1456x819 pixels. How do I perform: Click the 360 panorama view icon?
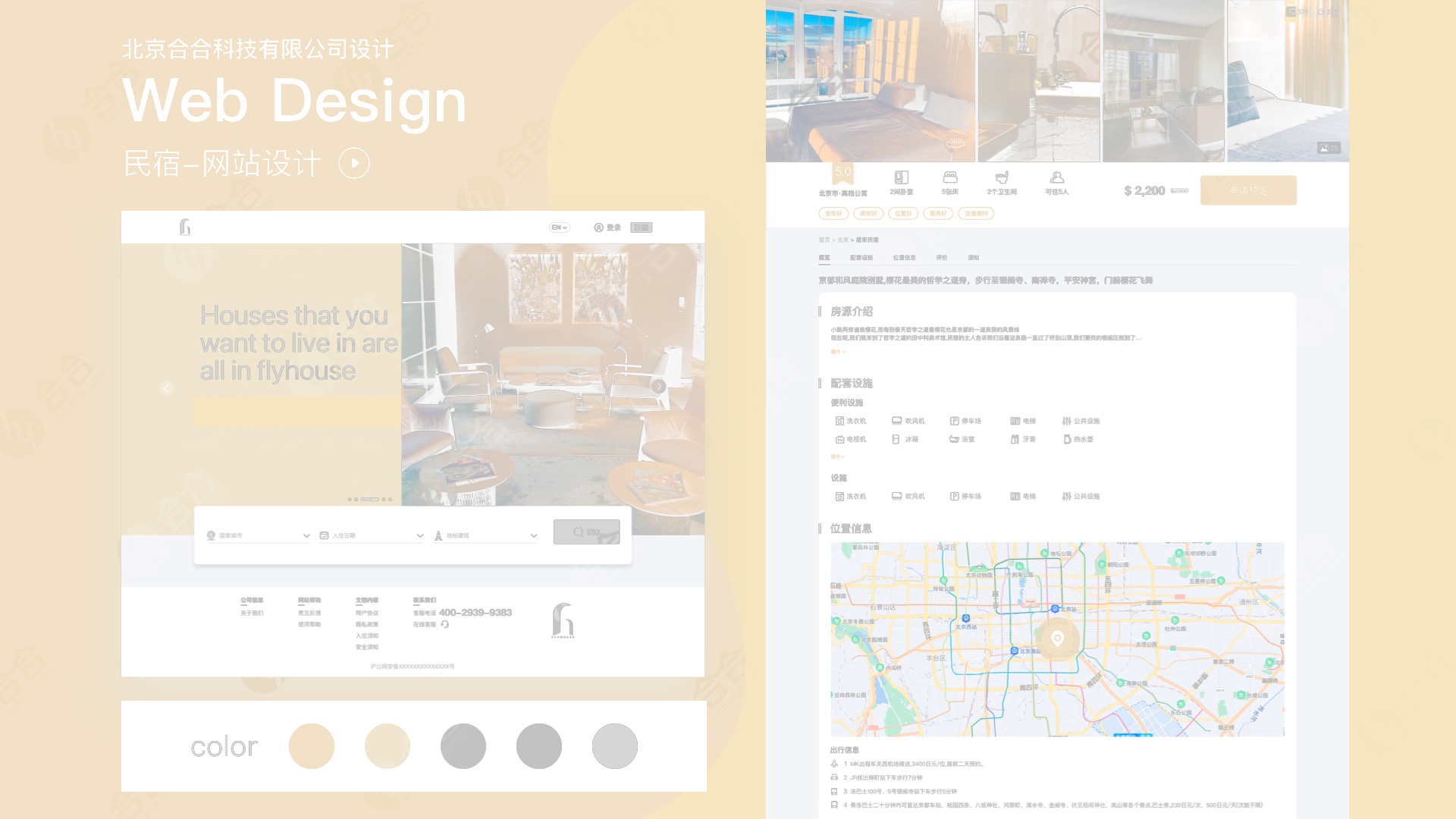click(955, 143)
